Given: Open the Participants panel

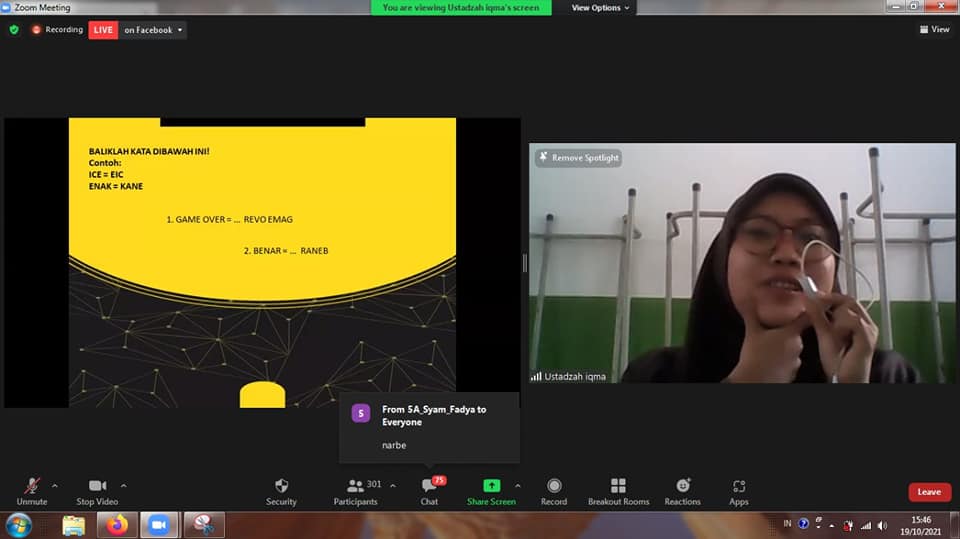Looking at the screenshot, I should (355, 486).
